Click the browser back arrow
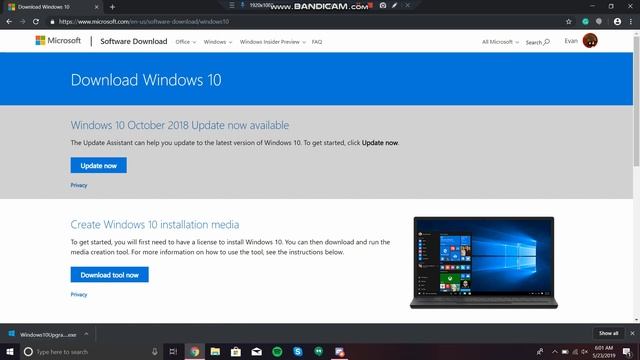The width and height of the screenshot is (640, 360). click(9, 22)
